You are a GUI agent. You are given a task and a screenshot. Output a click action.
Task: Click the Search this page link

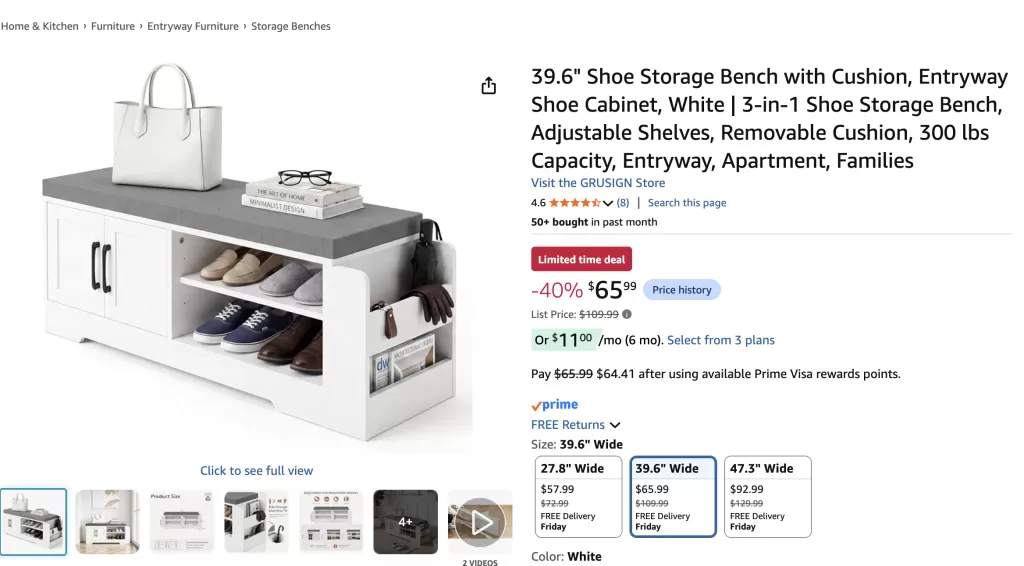pyautogui.click(x=687, y=203)
